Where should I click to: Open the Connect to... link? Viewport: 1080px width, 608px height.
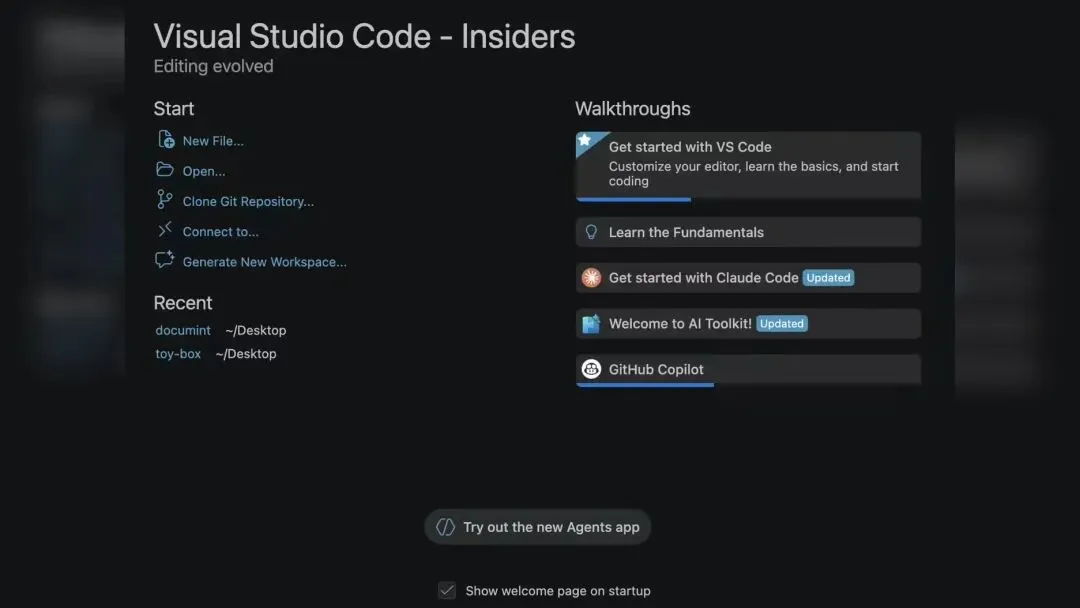(220, 232)
